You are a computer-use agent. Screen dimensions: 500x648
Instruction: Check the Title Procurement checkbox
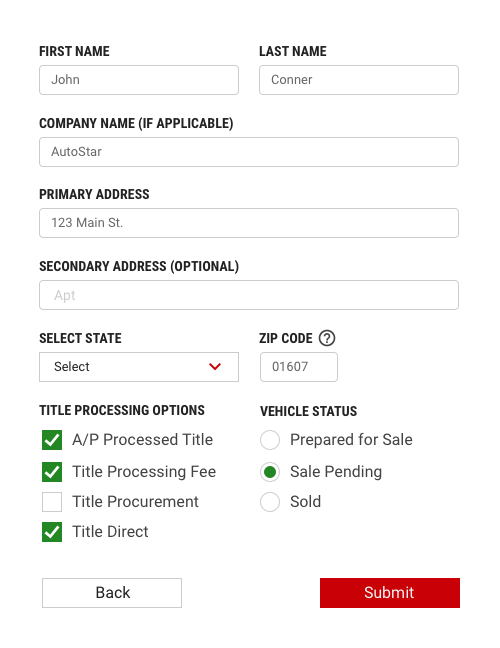52,502
